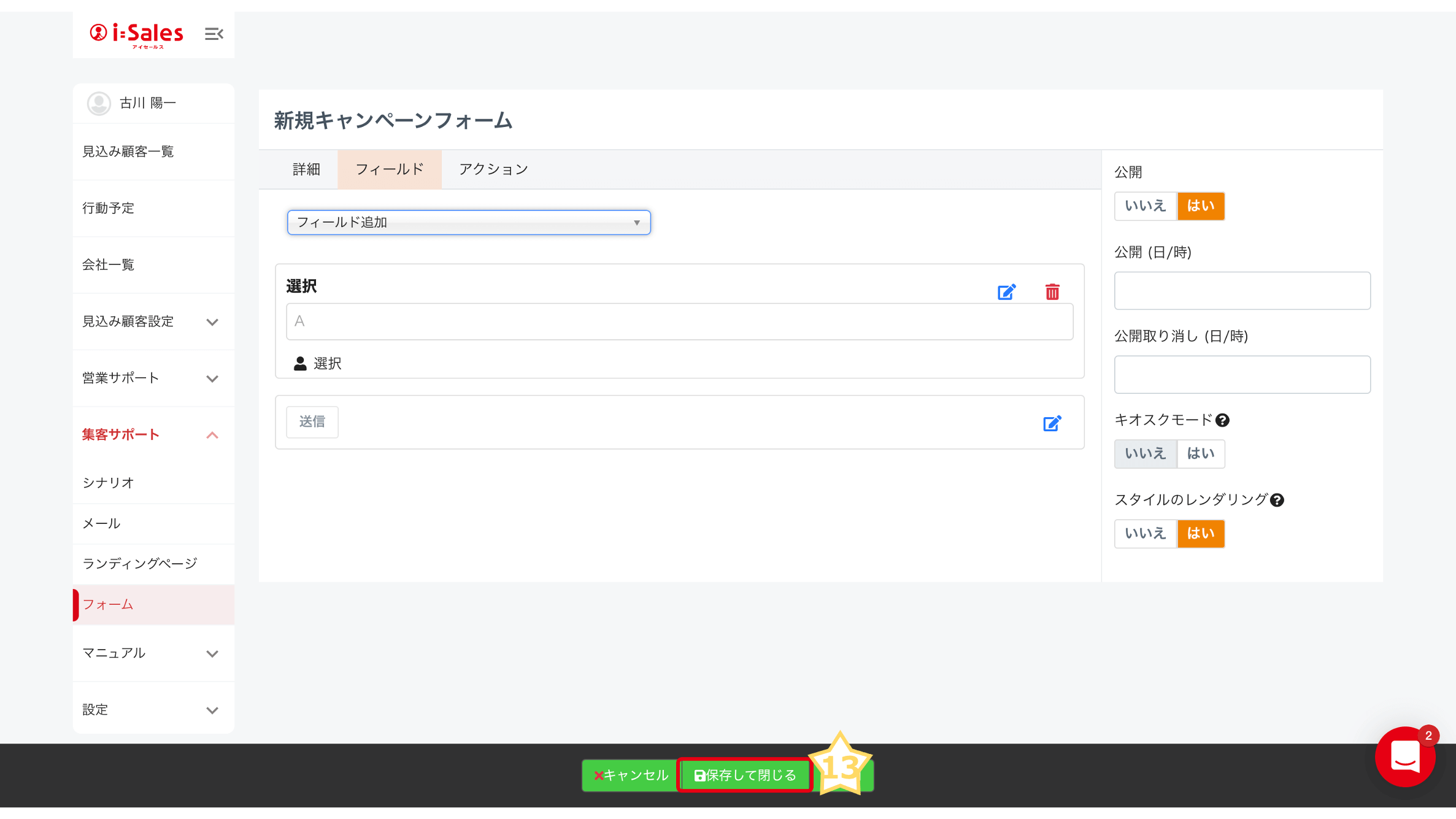Set スタイルのレンダリング to いいえ
The height and width of the screenshot is (819, 1456).
[x=1145, y=534]
